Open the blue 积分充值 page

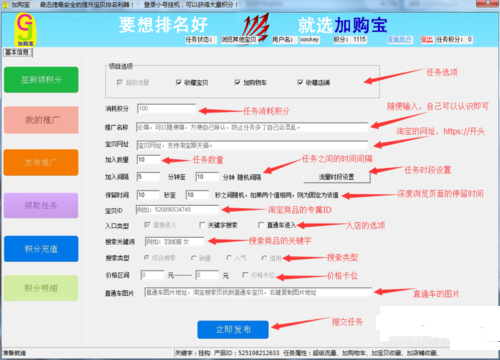41,249
